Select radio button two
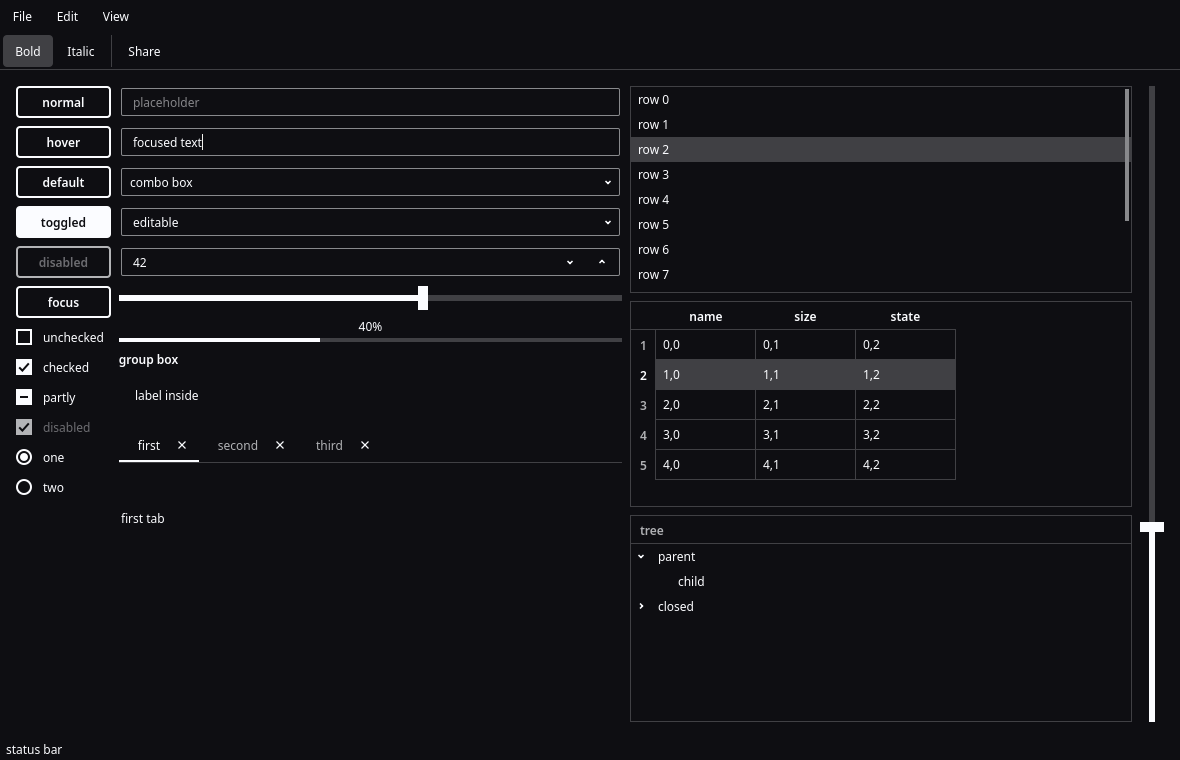1180x760 pixels. pos(24,488)
